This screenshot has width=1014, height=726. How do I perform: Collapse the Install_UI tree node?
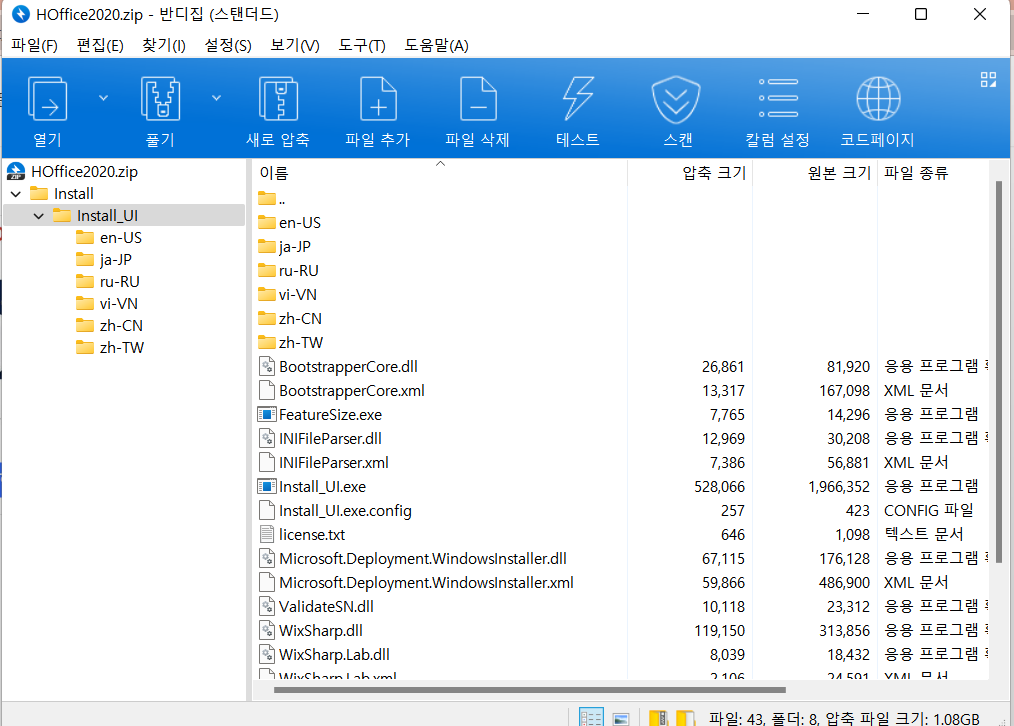[39, 216]
